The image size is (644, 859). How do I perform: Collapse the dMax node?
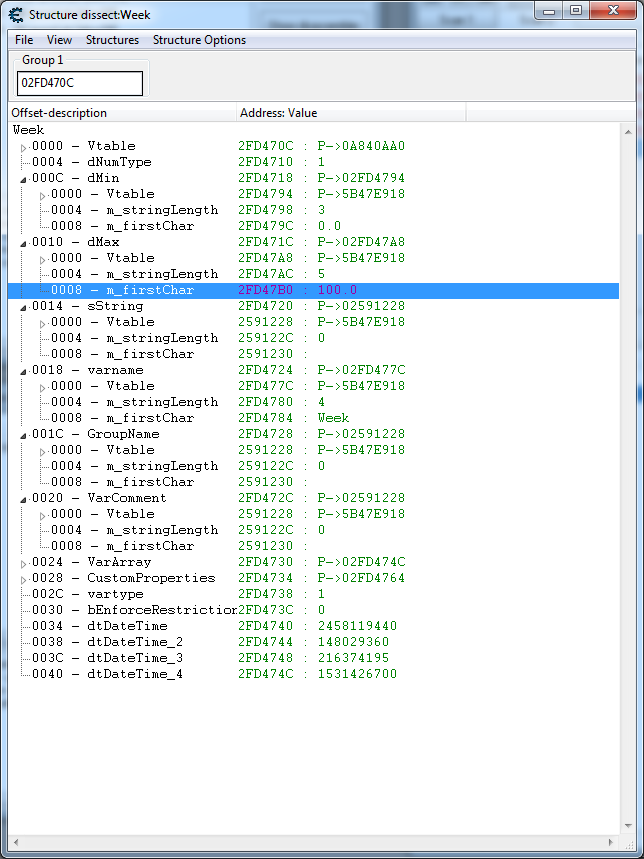pos(23,243)
